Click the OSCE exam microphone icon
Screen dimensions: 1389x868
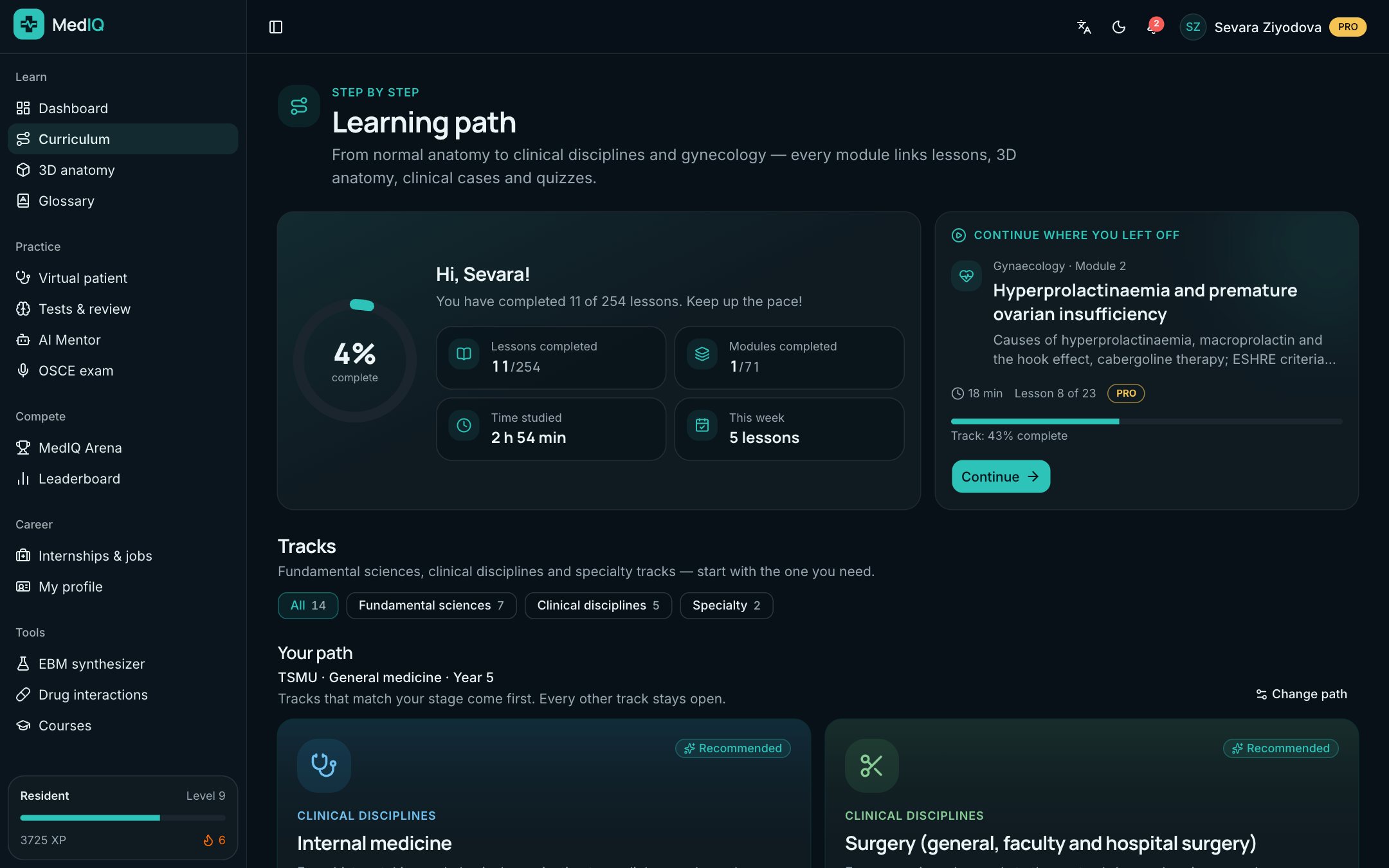[x=23, y=370]
